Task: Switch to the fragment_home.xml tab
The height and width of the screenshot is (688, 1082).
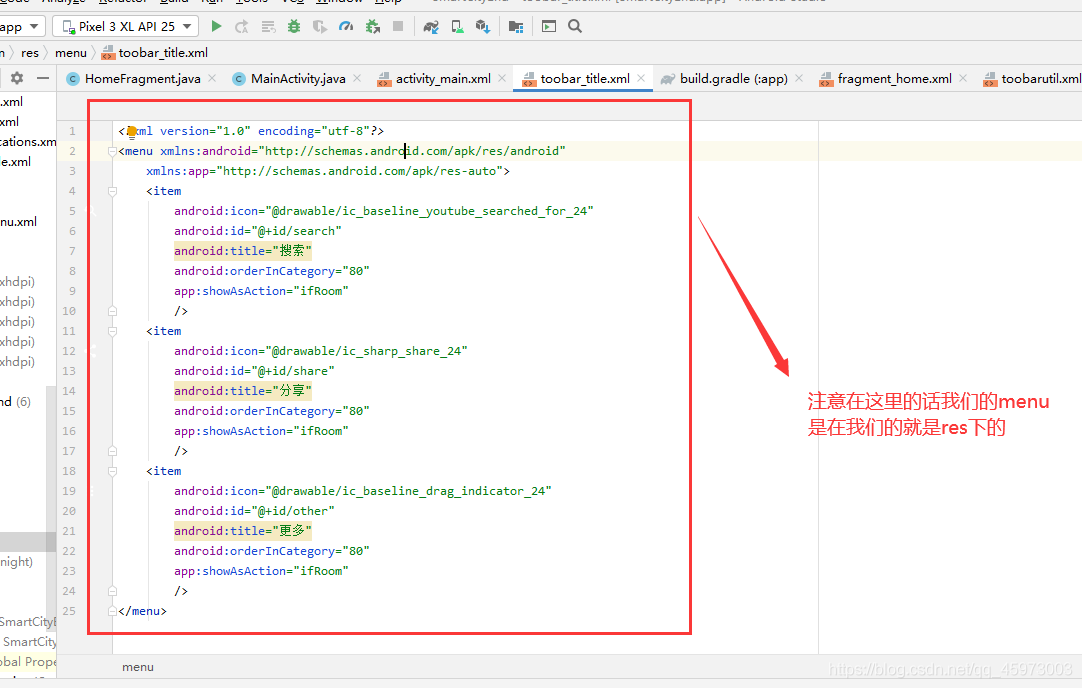Action: coord(894,79)
